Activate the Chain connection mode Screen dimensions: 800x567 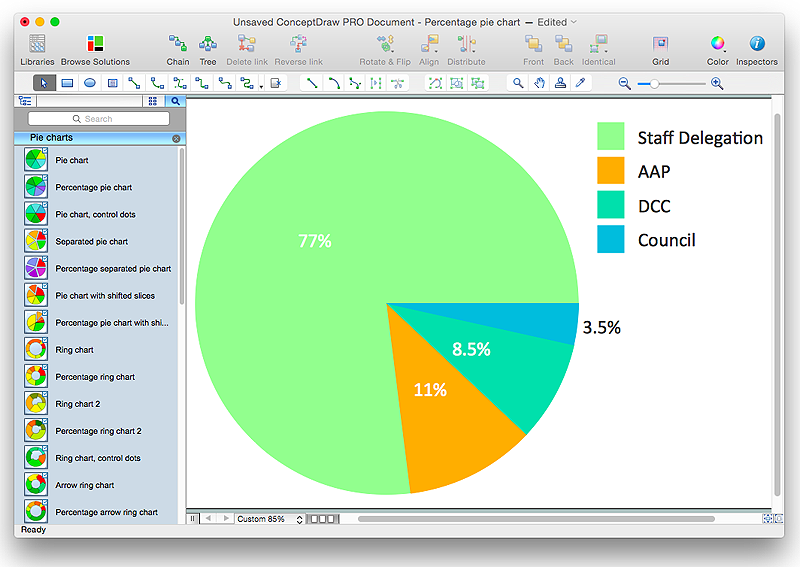click(178, 50)
